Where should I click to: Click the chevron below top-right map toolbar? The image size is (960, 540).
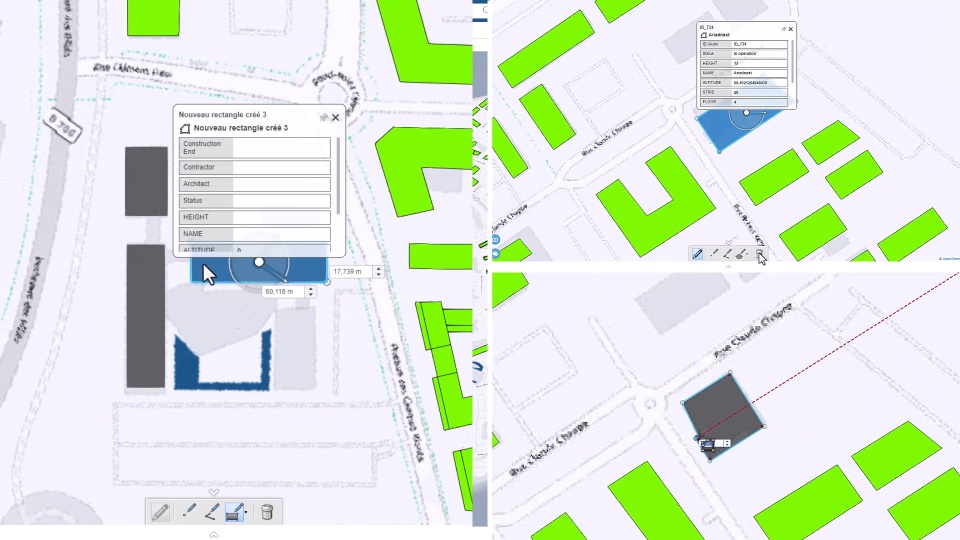728,267
